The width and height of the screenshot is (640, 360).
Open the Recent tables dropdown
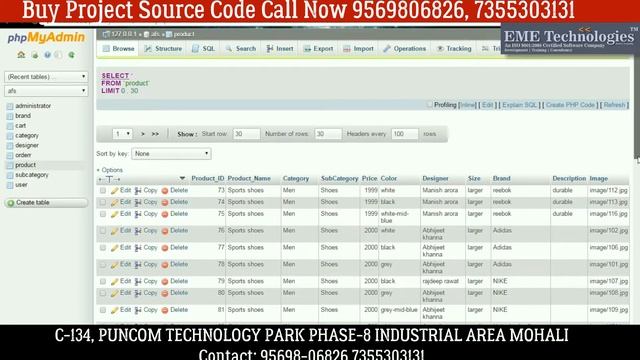(x=46, y=77)
